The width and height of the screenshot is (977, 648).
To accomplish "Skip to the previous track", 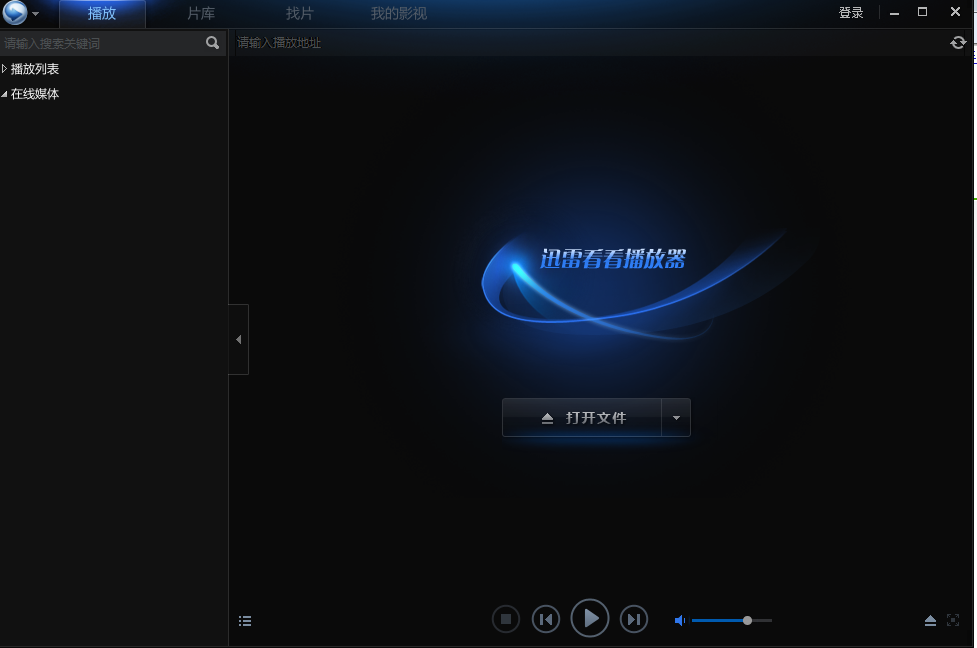I will pos(545,620).
